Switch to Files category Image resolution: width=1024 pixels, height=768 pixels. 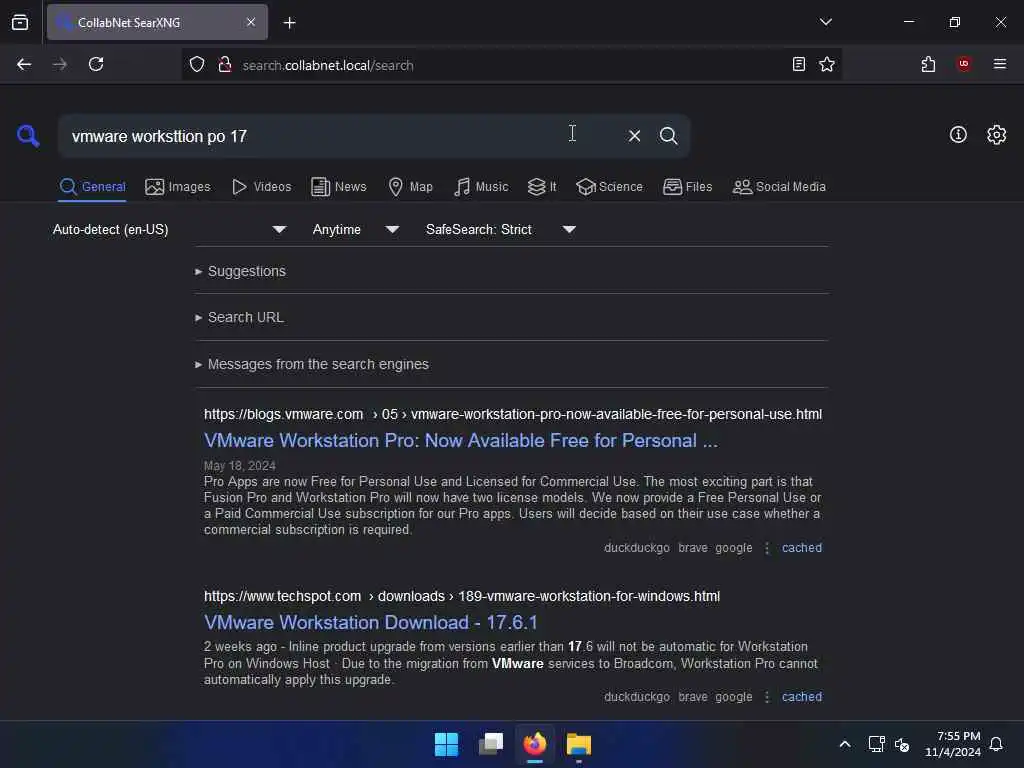coord(687,187)
